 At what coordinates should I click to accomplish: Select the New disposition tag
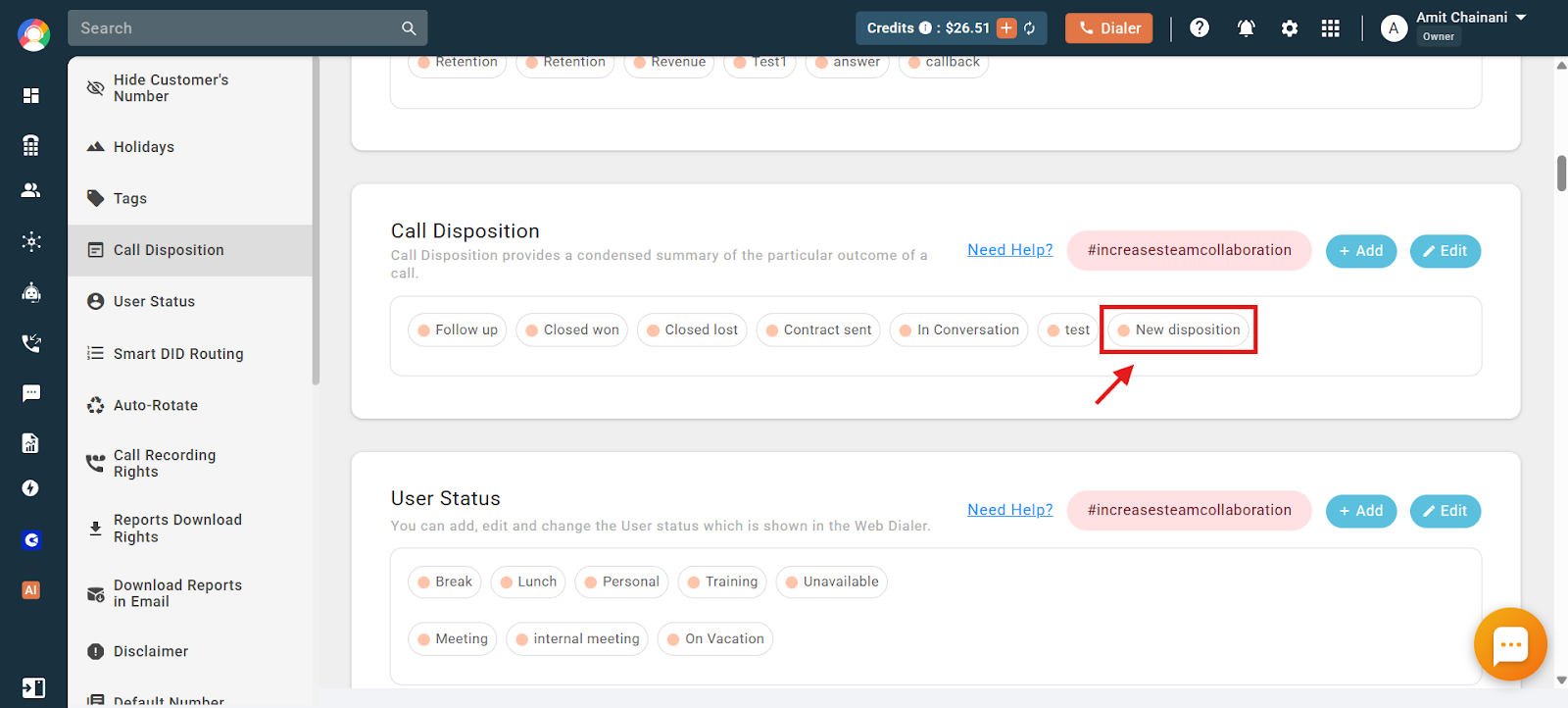coord(1179,329)
